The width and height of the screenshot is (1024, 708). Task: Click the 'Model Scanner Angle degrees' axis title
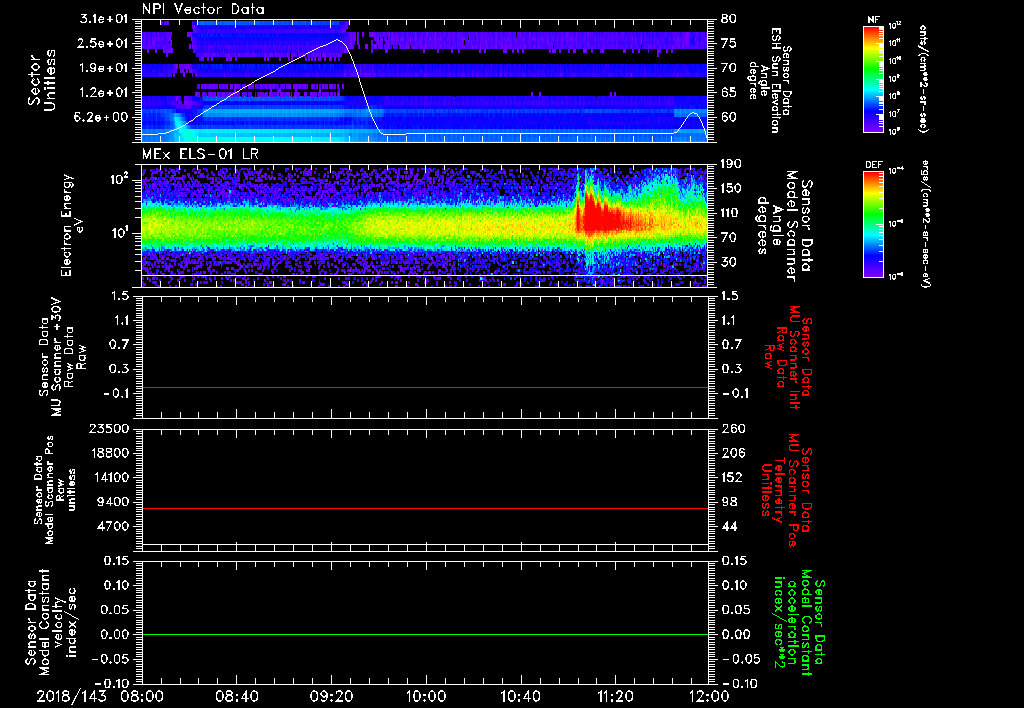784,226
